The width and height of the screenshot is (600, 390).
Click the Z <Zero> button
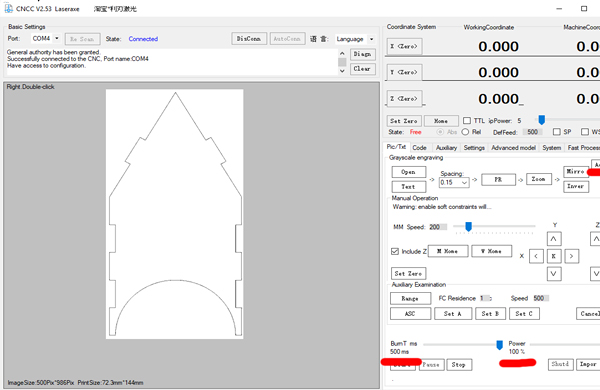pyautogui.click(x=404, y=99)
